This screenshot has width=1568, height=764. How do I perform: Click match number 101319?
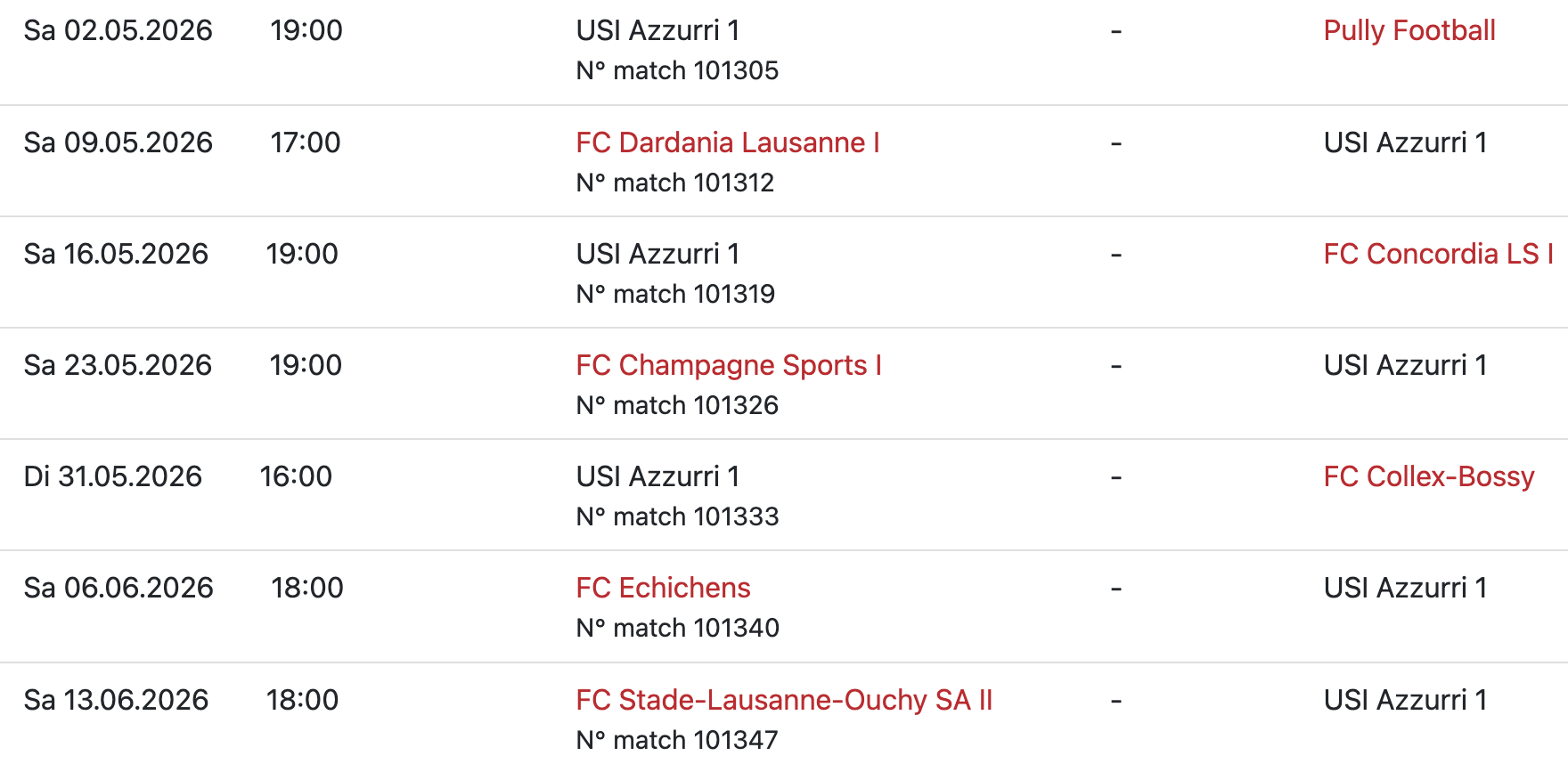coord(675,294)
